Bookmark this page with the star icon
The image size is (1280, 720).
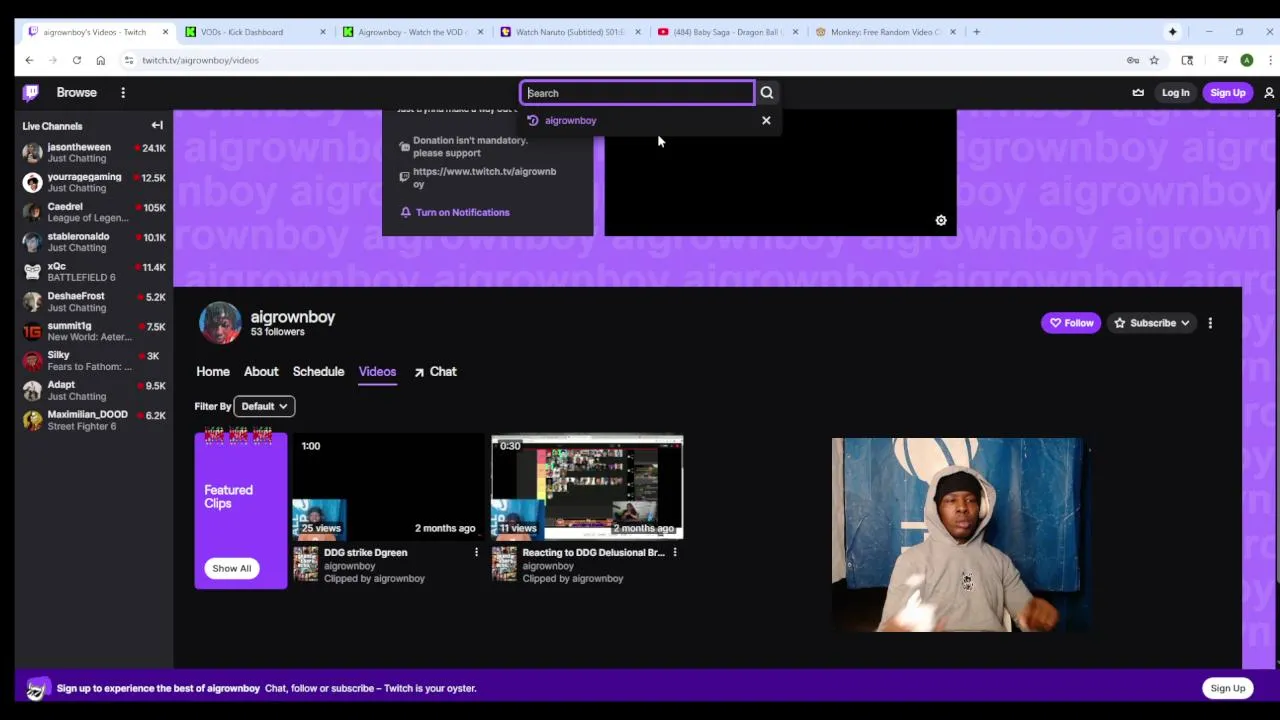coord(1154,60)
